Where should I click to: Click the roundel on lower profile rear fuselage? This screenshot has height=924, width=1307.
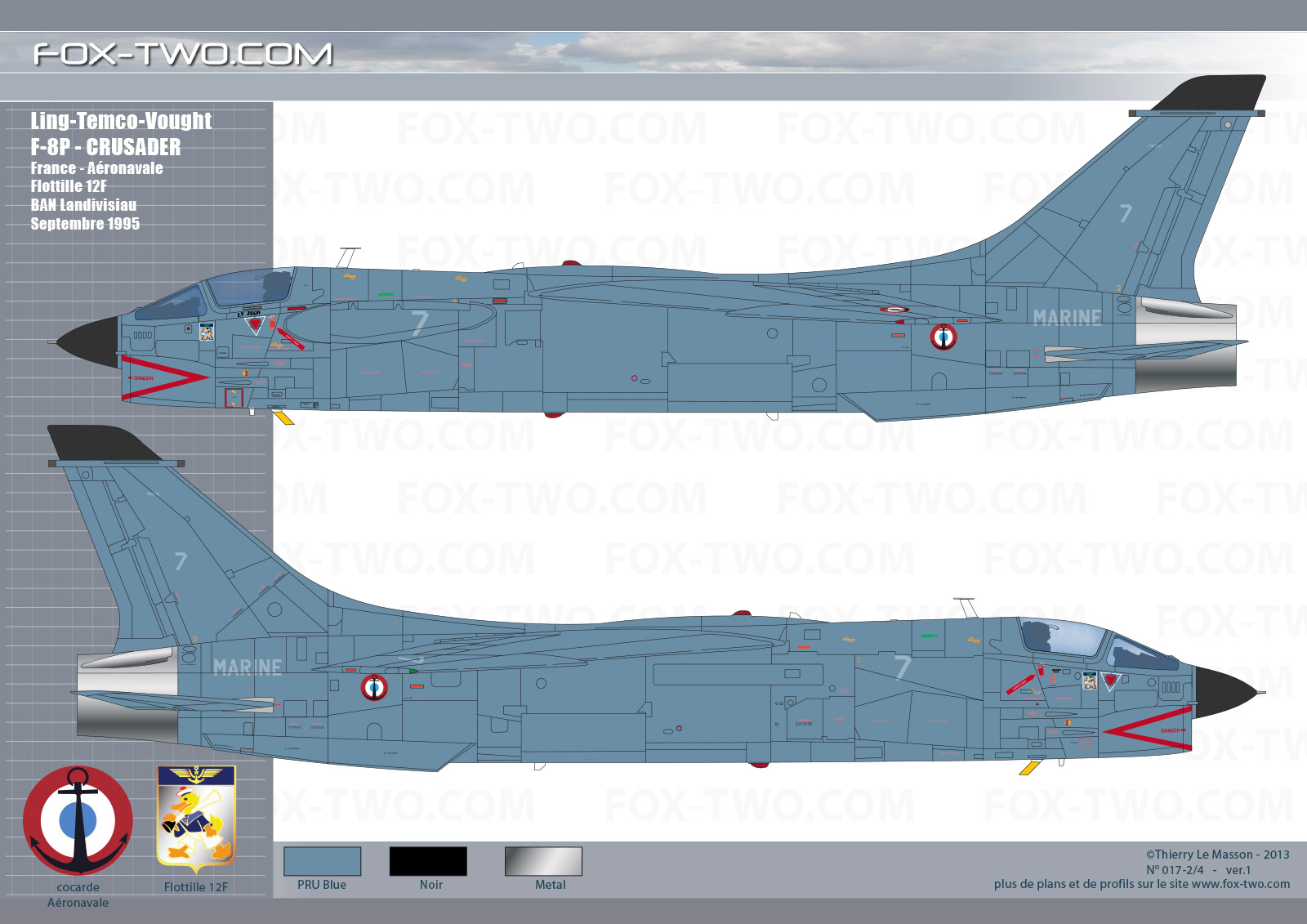point(375,688)
